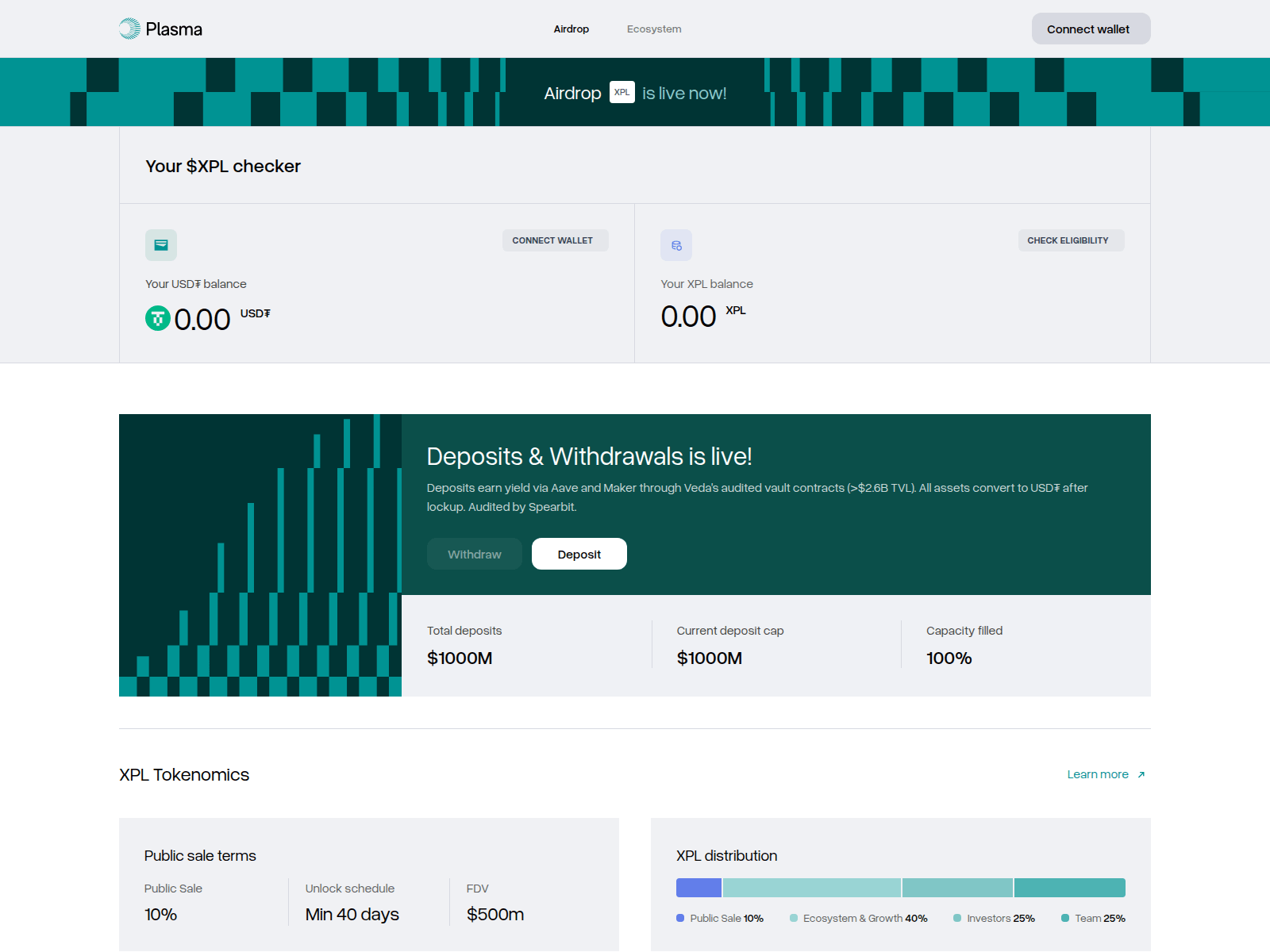Click the Current deposit cap $1000M value
Screen dimensions: 1270x952
click(x=710, y=658)
